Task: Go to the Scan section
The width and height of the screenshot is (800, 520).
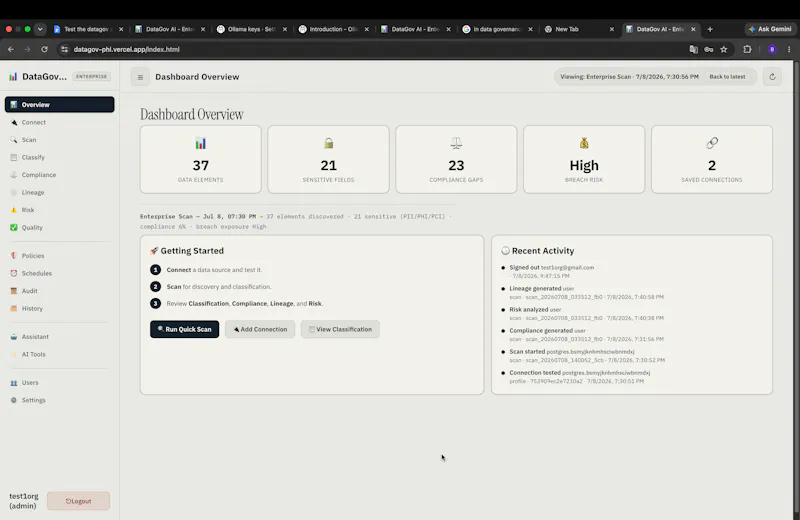Action: [59, 140]
